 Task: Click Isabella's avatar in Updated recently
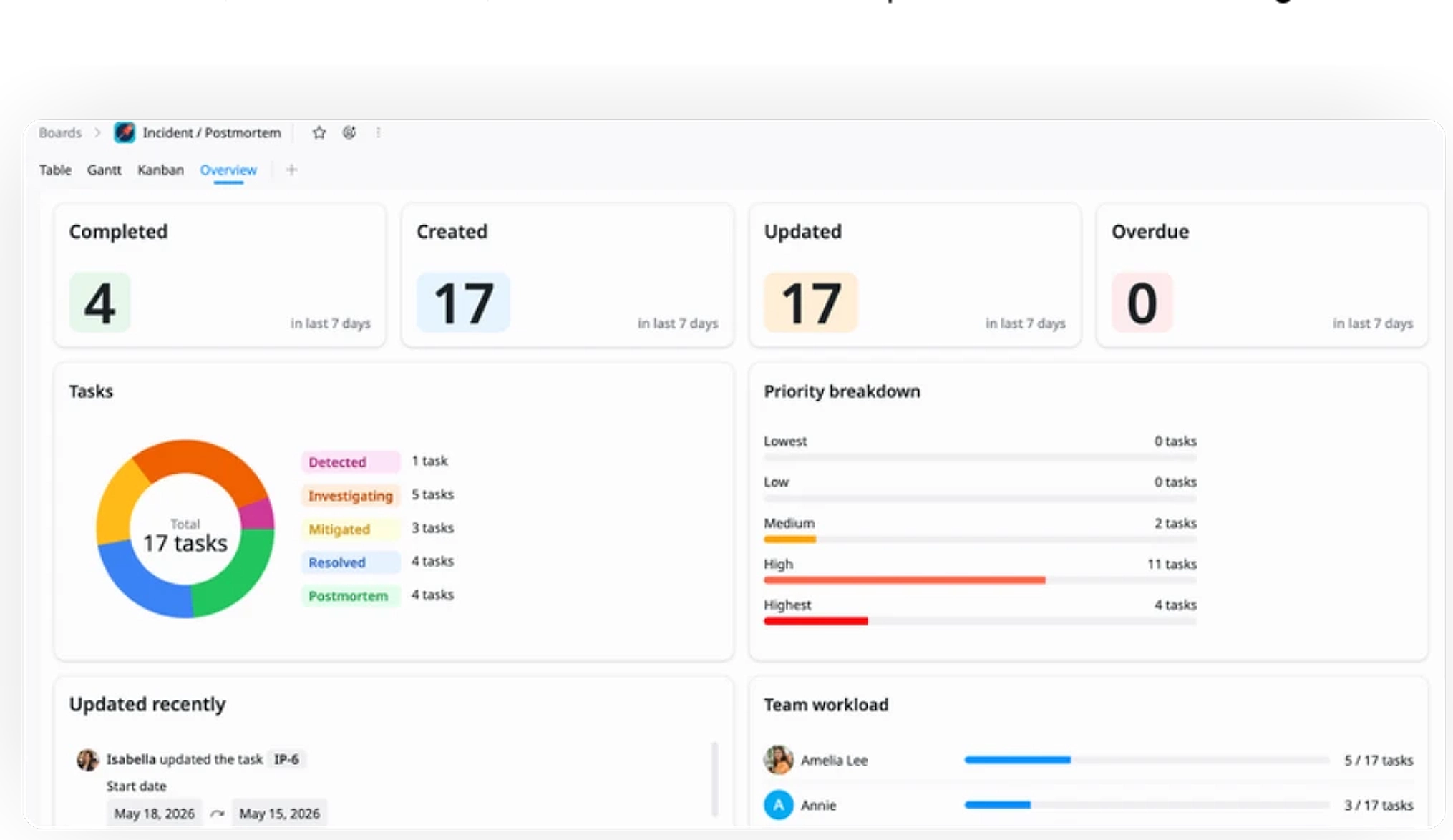(87, 760)
